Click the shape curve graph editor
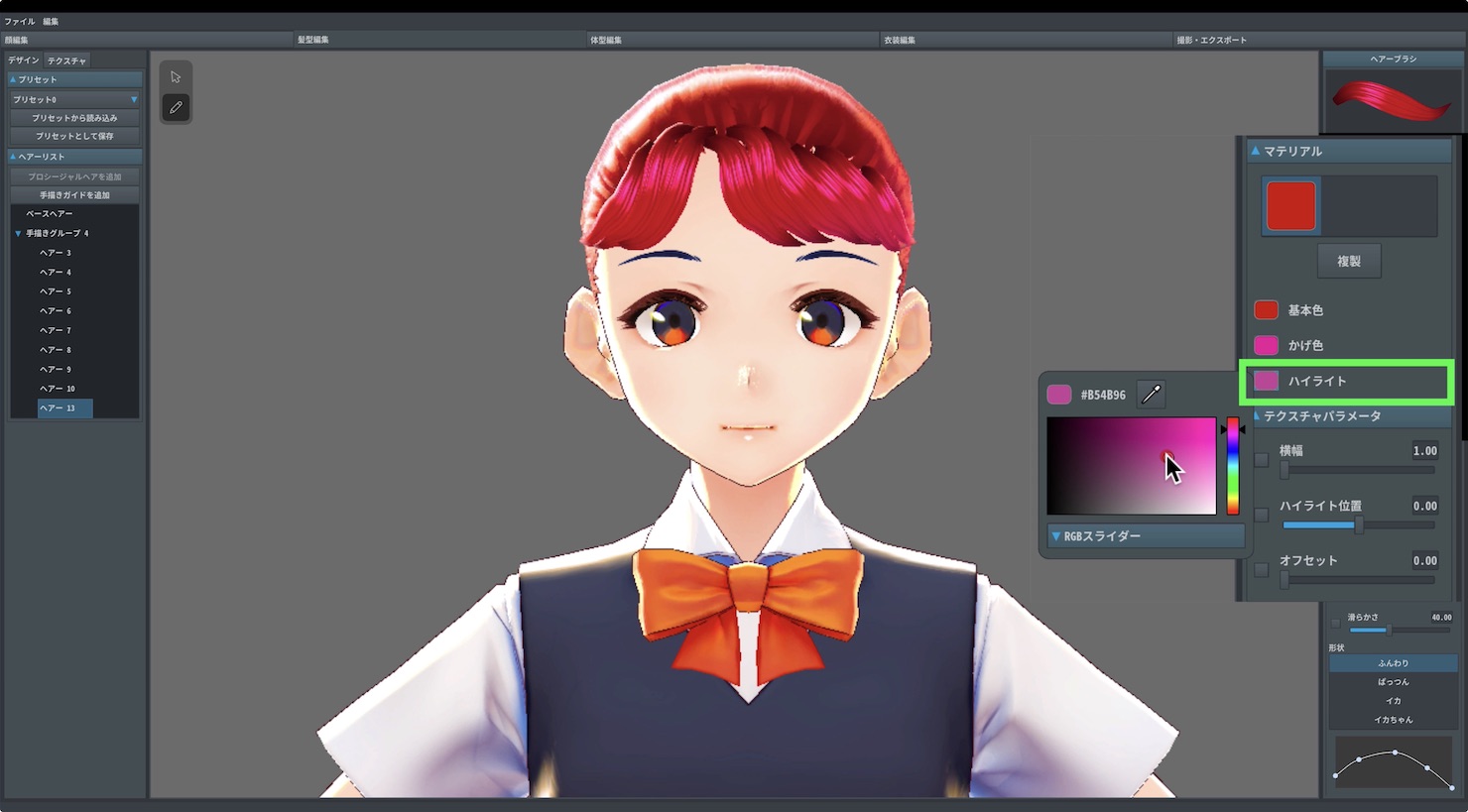This screenshot has height=812, width=1468. pos(1393,764)
